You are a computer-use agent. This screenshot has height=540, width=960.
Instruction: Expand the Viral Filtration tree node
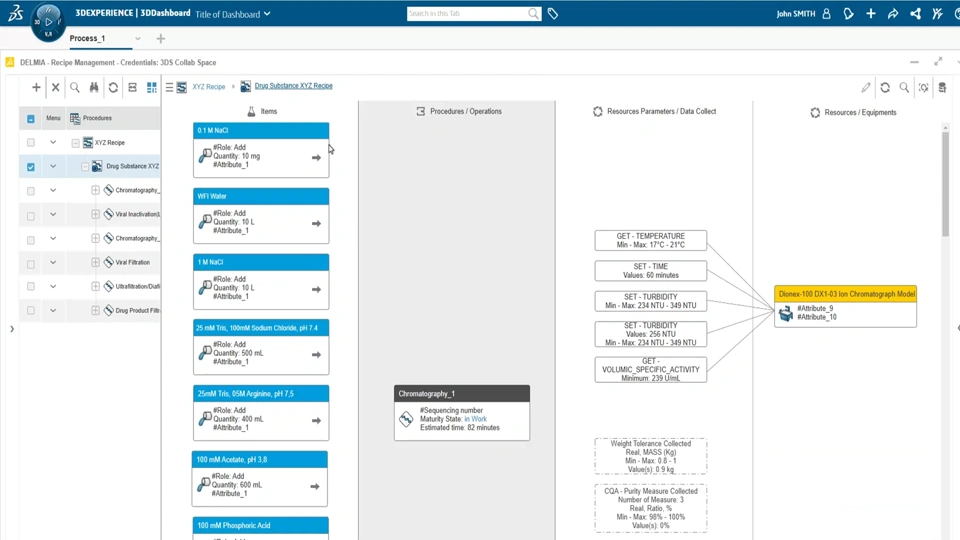(96, 262)
